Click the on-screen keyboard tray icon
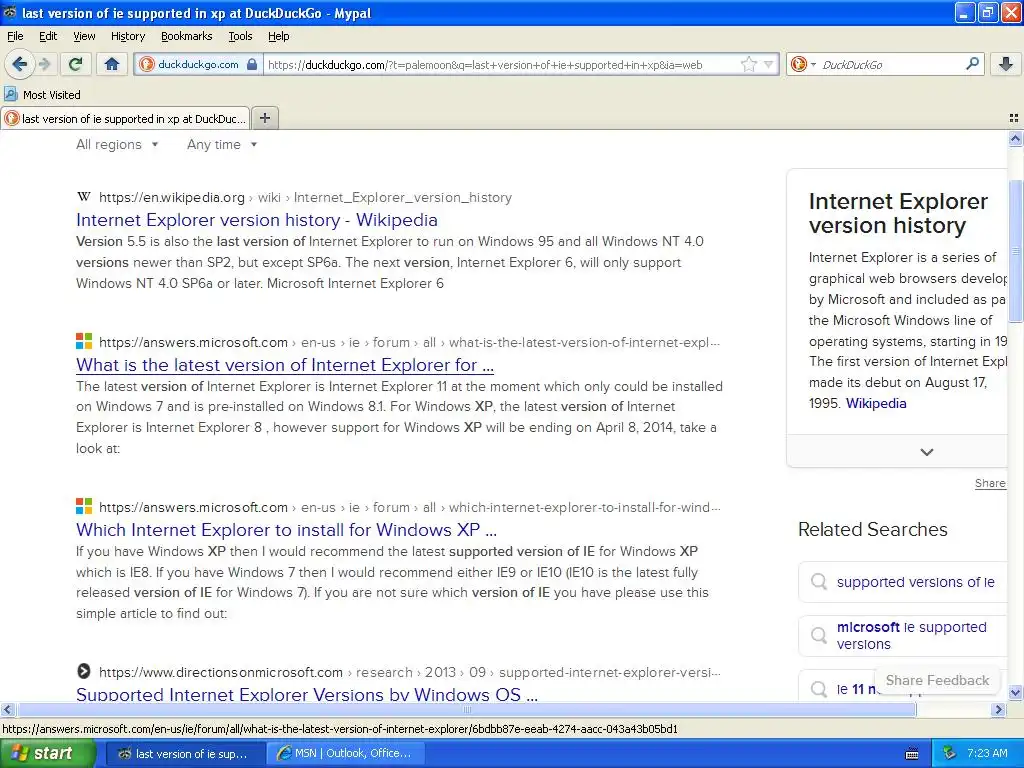 (912, 754)
